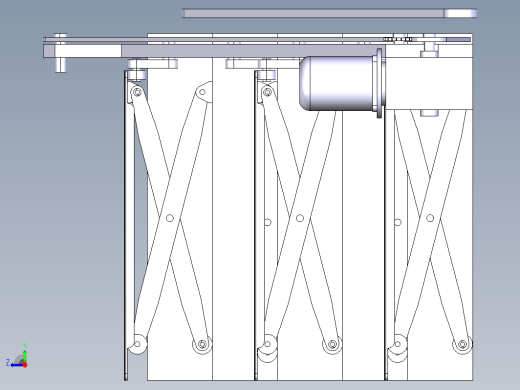This screenshot has width=520, height=390.
Task: Click the blue Z axis label on triad
Action: (8, 362)
